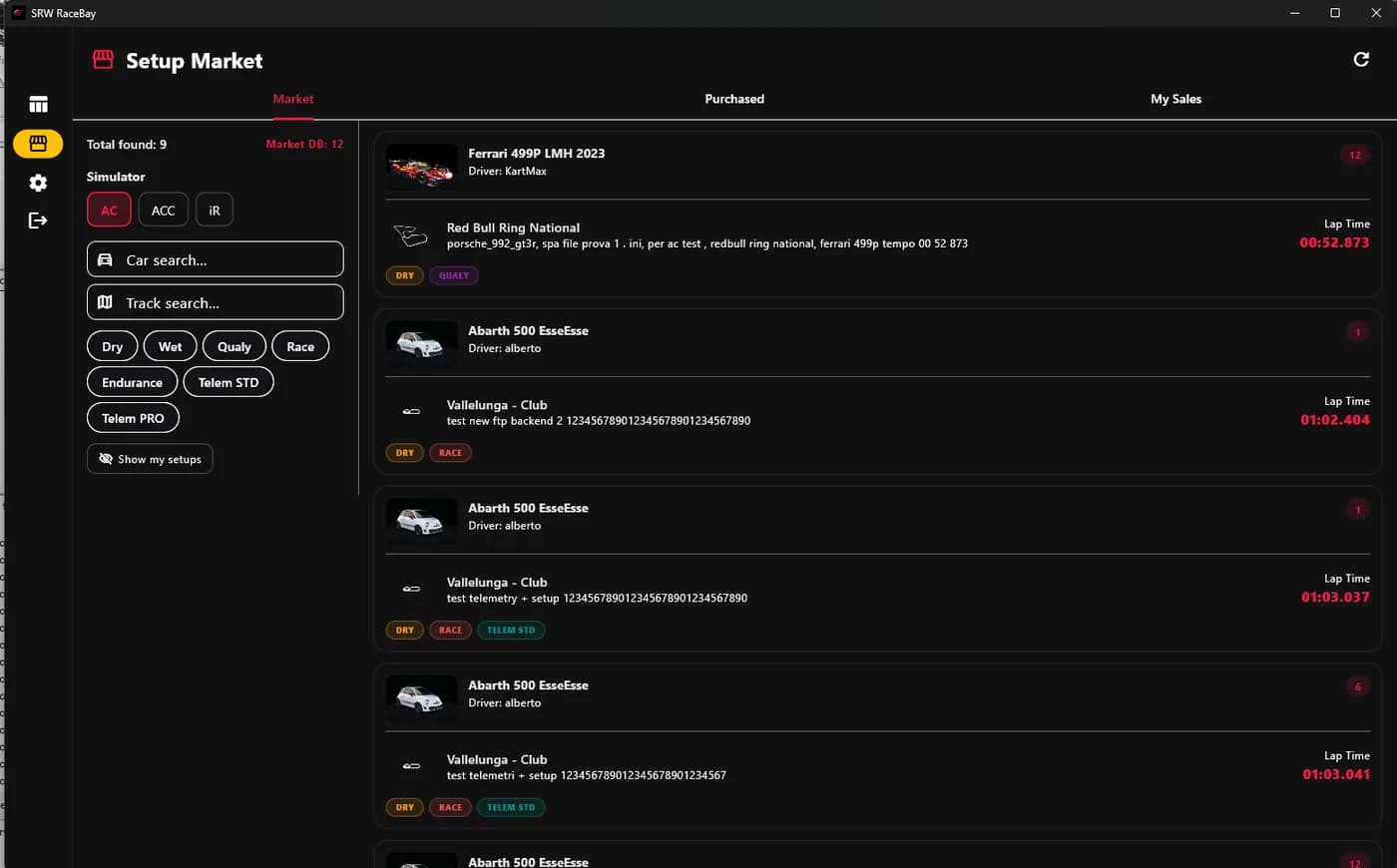Click the red badge 12 on Ferrari 499P card
1397x868 pixels.
tap(1355, 155)
